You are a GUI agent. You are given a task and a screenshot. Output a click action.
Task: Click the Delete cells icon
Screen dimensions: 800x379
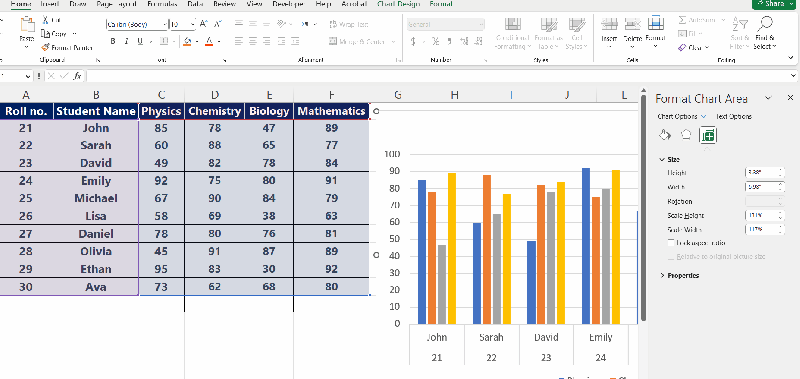(632, 24)
